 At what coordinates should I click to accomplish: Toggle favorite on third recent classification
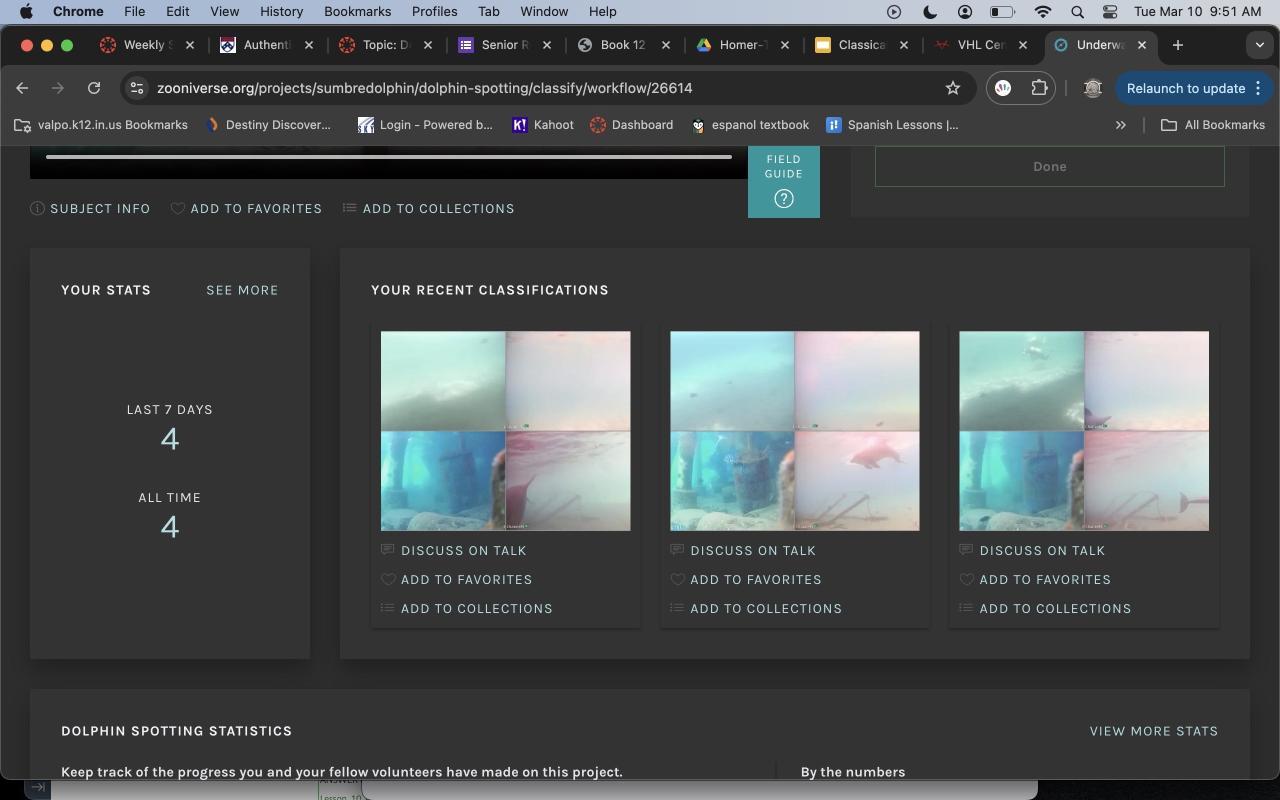[x=967, y=580]
